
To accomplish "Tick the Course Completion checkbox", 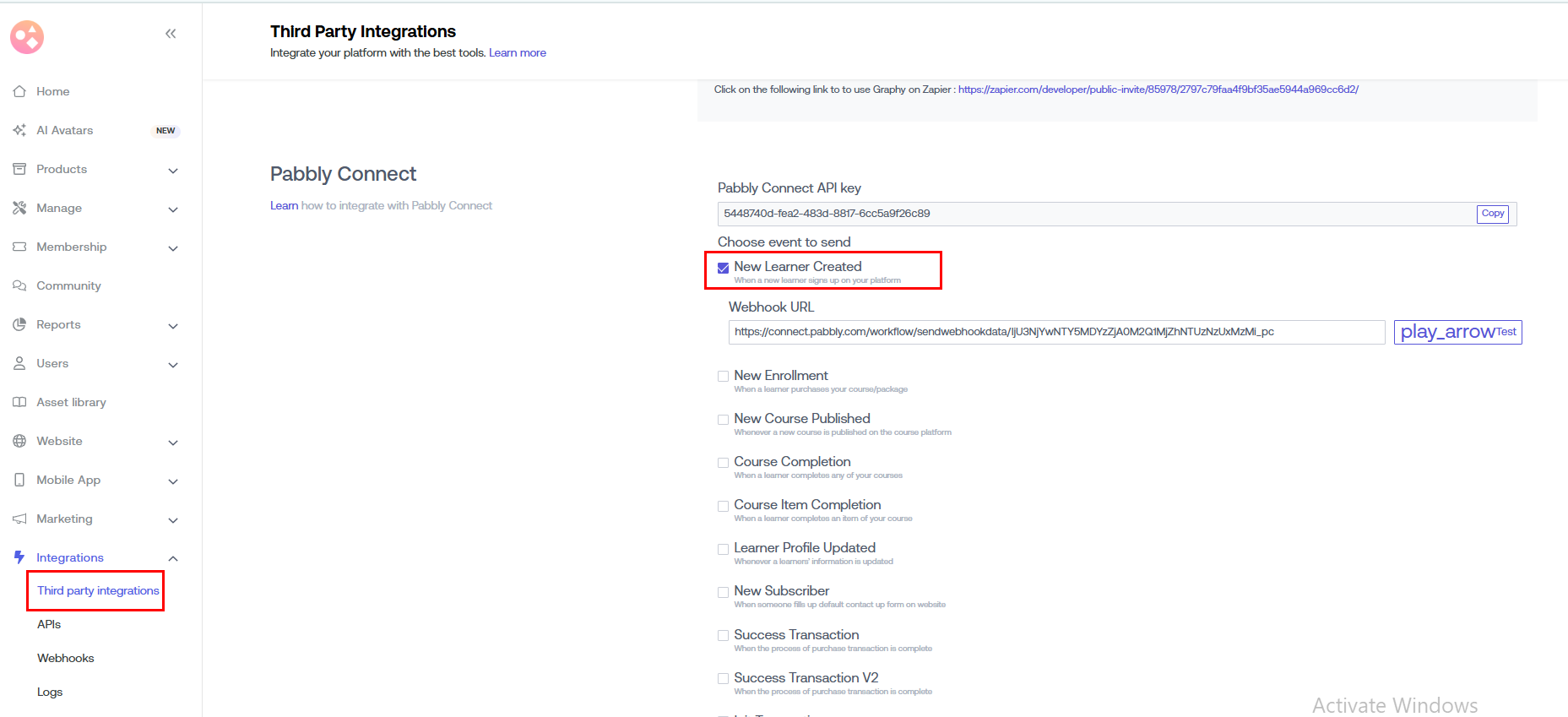I will click(723, 463).
